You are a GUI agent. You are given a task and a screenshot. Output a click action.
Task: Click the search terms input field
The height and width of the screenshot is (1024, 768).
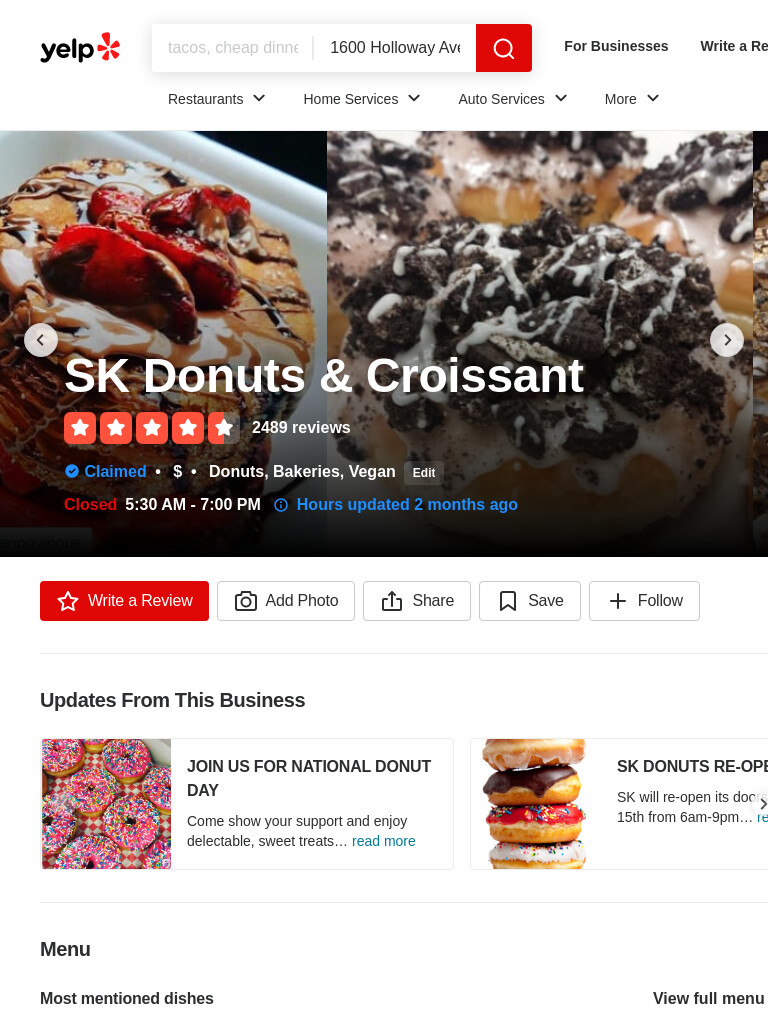pyautogui.click(x=232, y=48)
